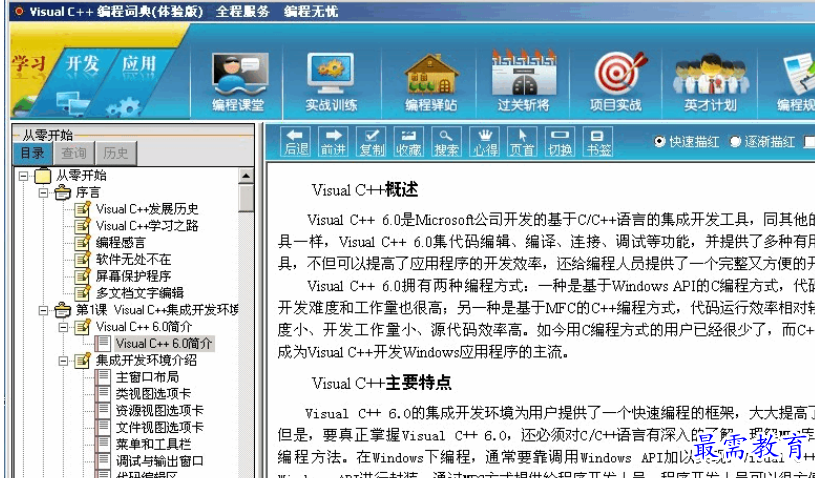This screenshot has height=478, width=815.
Task: Open the 过关斩将 gate icon
Action: click(x=523, y=82)
